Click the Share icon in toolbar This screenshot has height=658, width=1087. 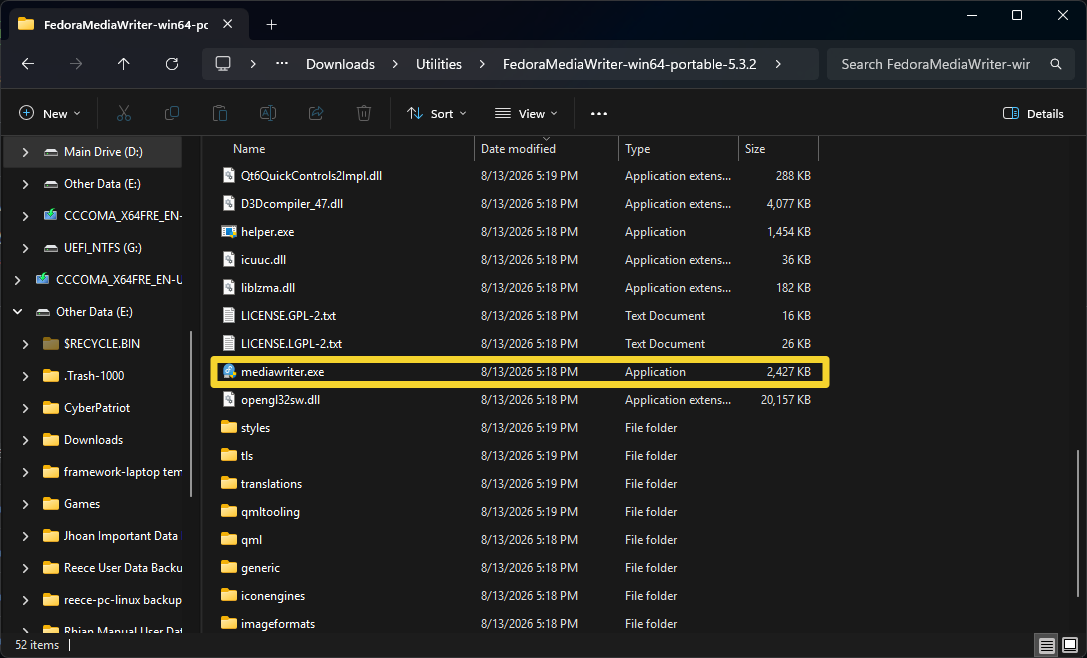pos(316,113)
